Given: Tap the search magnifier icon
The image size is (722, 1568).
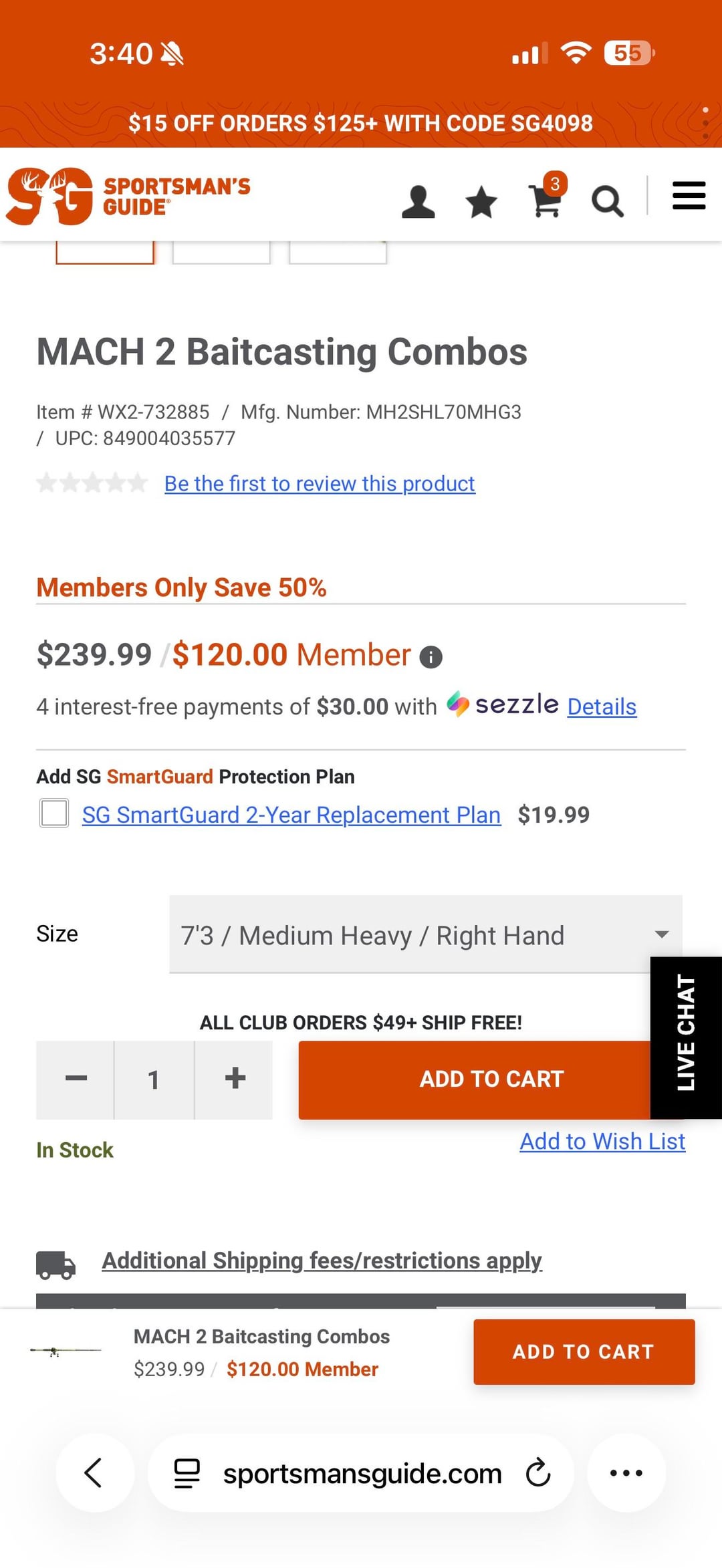Looking at the screenshot, I should tap(607, 201).
